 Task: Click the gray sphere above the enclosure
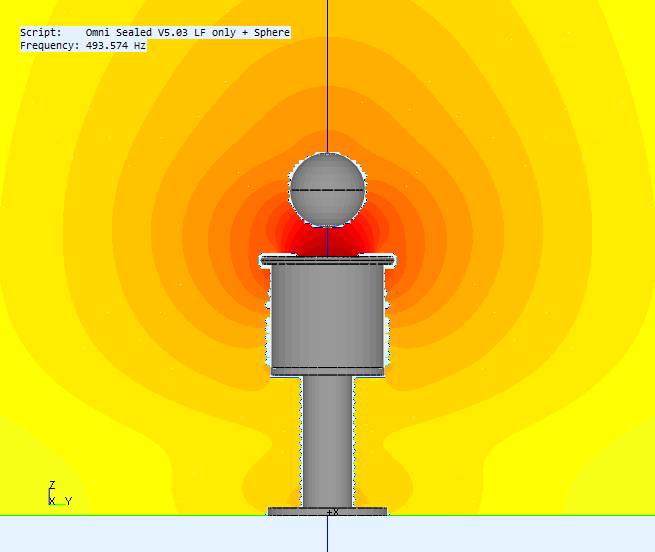click(328, 190)
